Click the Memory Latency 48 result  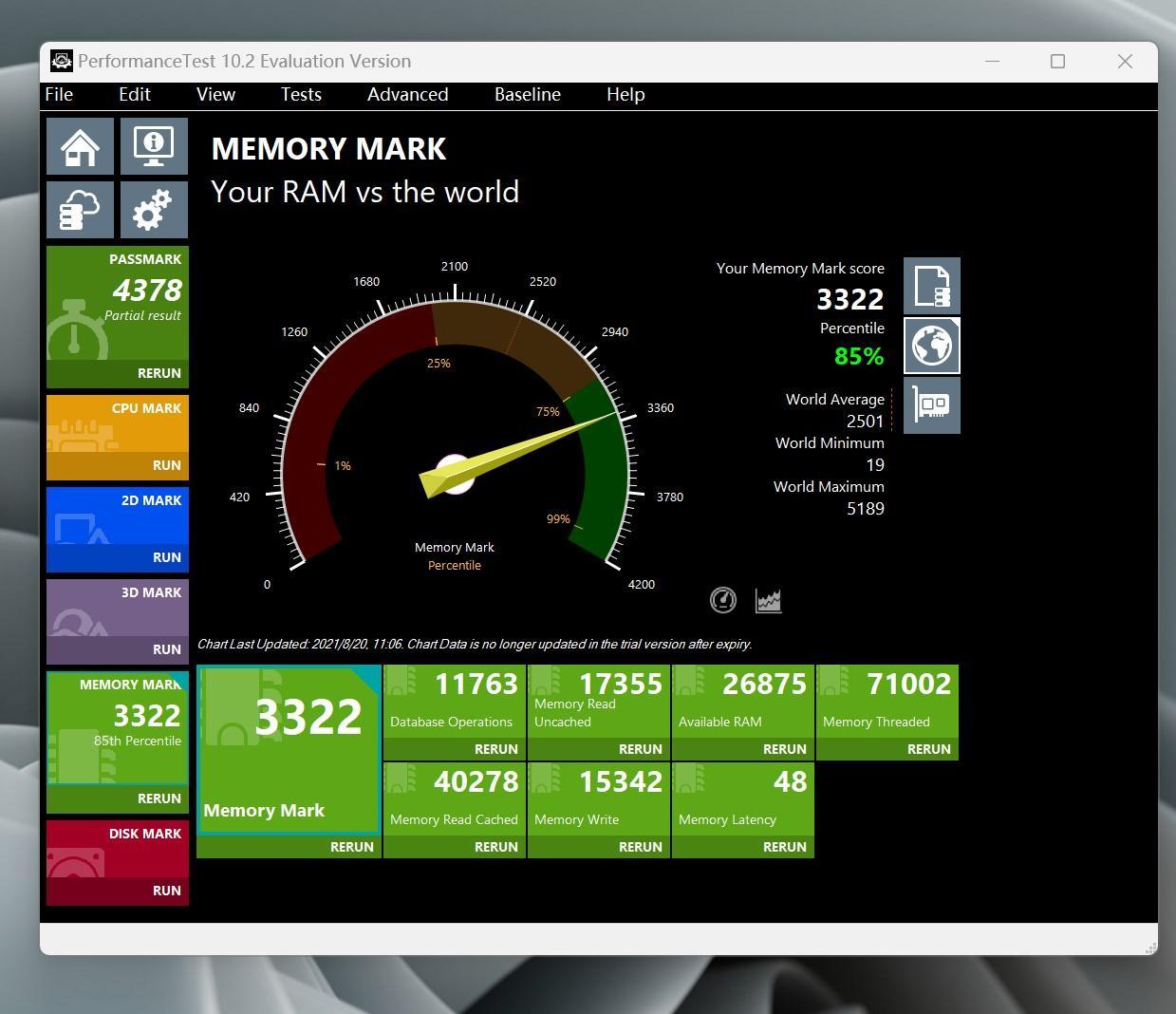(x=743, y=798)
